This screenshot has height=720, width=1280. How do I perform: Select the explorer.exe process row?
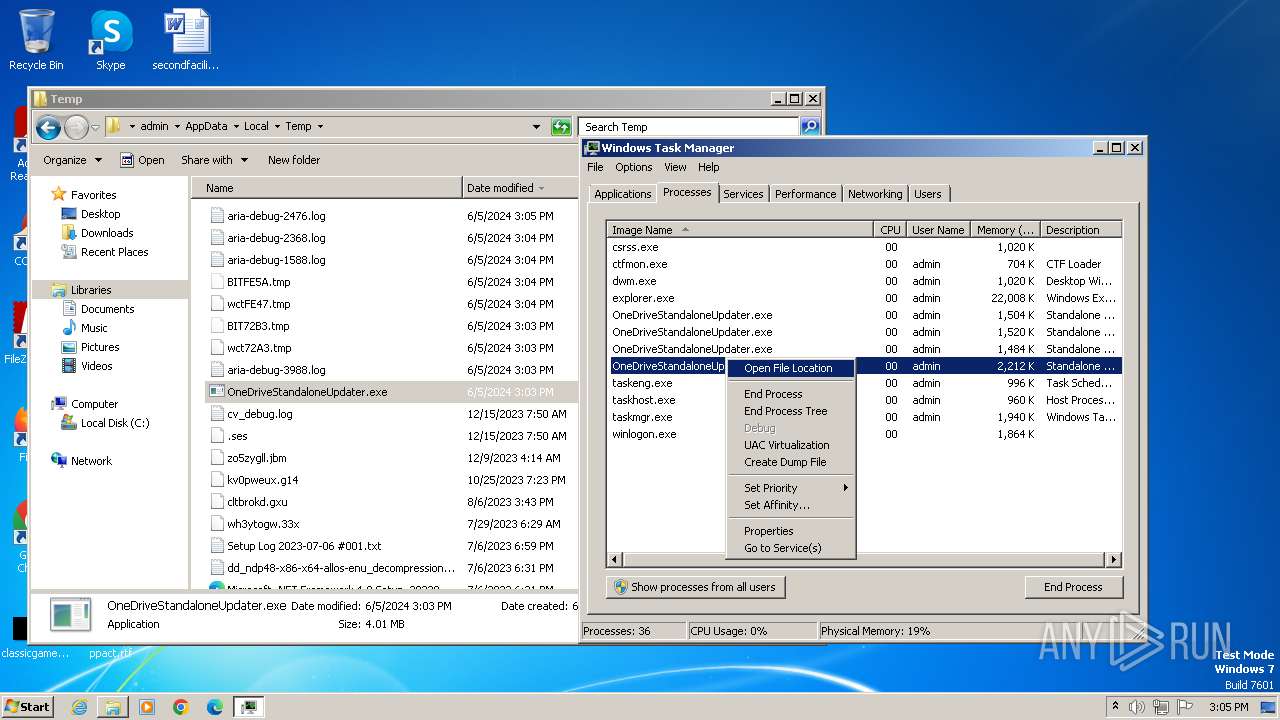point(865,298)
